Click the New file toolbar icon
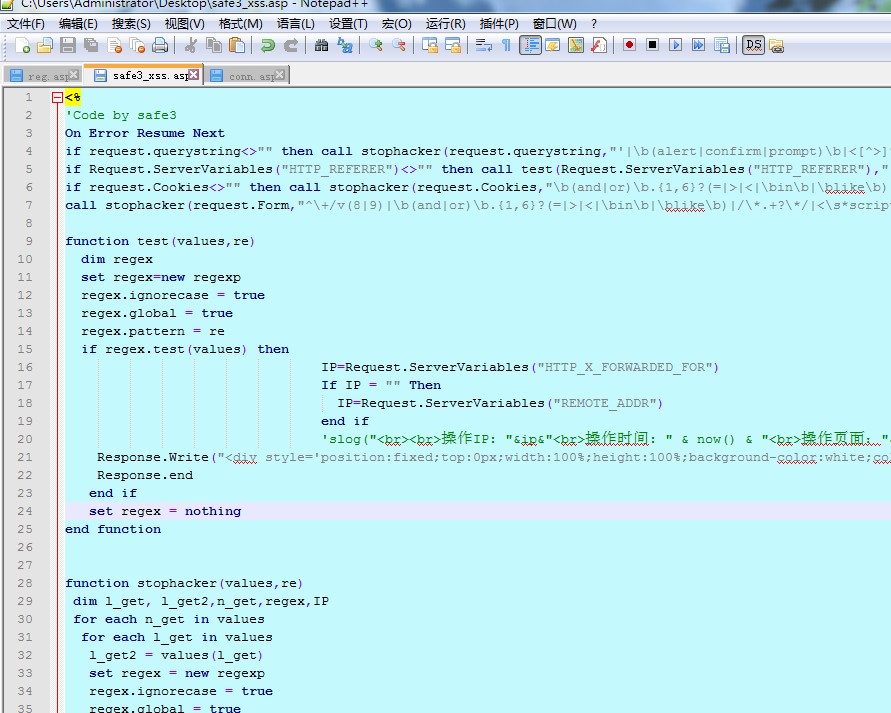 [x=22, y=45]
